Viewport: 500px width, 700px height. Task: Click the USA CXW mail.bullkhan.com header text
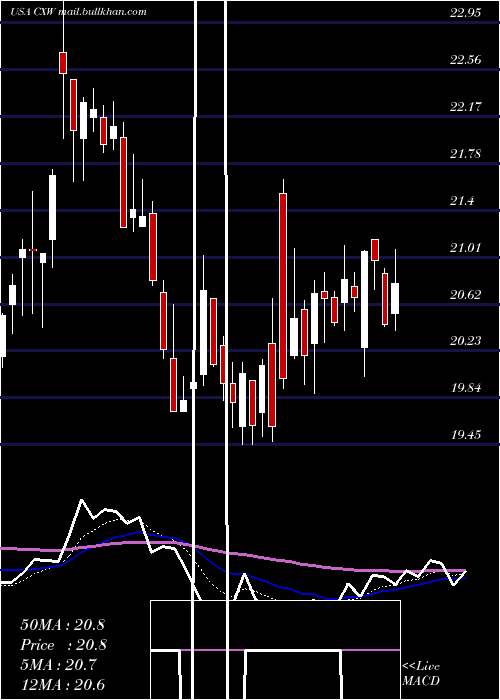click(x=78, y=12)
